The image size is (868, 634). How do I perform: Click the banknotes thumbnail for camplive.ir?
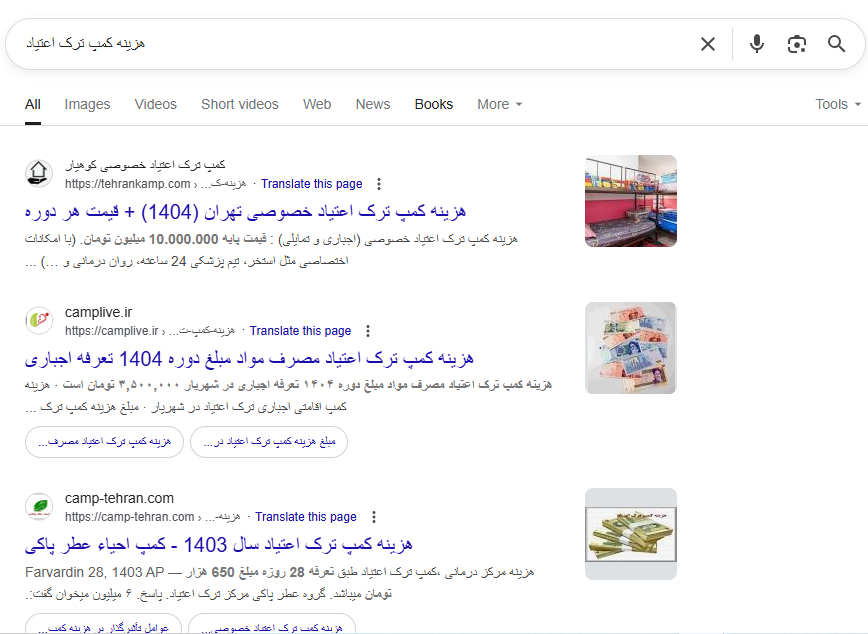tap(631, 348)
